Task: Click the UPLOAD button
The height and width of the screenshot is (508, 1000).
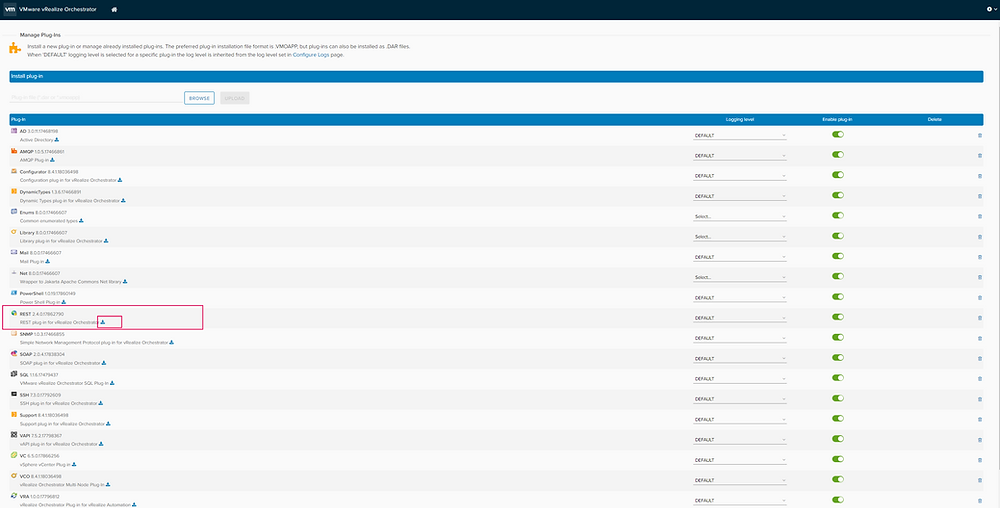Action: tap(235, 98)
